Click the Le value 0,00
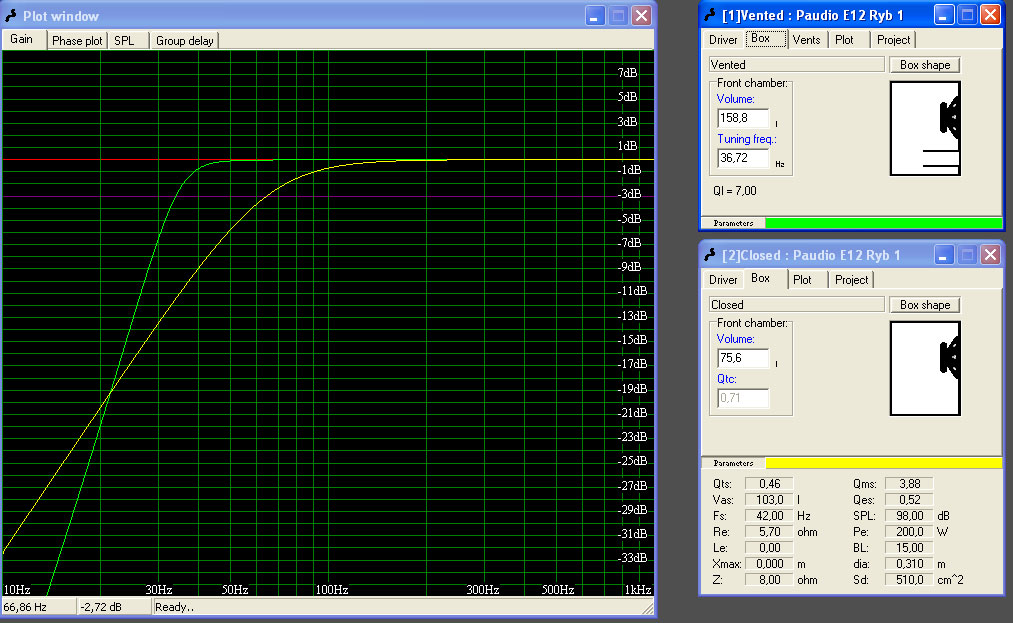1013x623 pixels. click(769, 548)
